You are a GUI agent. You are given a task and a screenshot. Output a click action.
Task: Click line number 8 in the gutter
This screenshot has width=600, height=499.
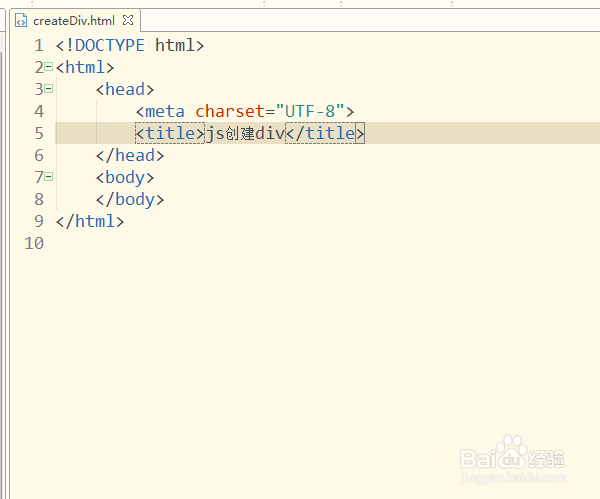pos(39,199)
